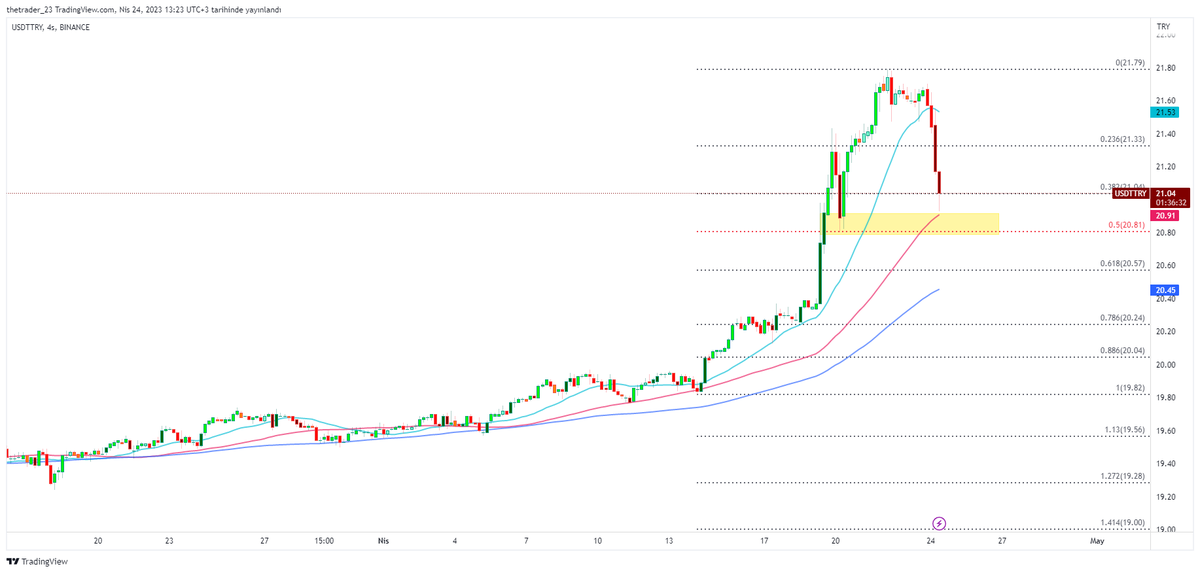Click the '23' date on time axis

pos(169,541)
